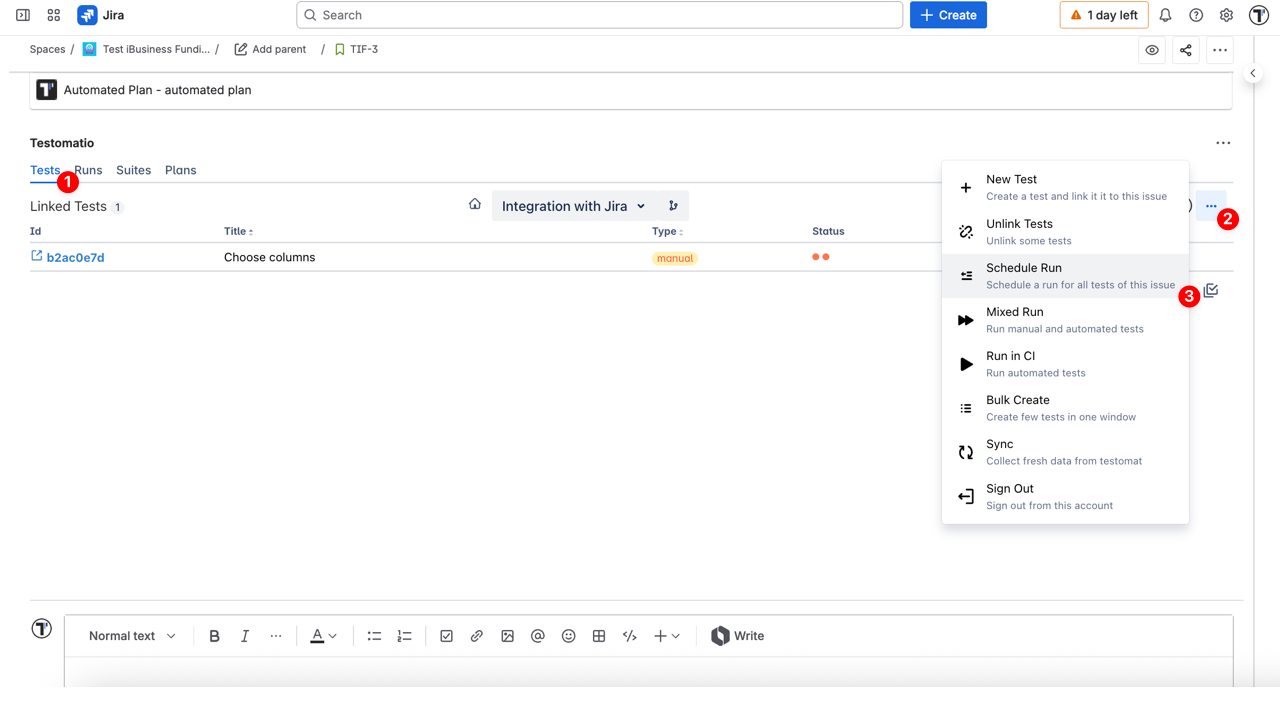The width and height of the screenshot is (1280, 720).
Task: Switch to the Suites tab
Action: tap(133, 170)
